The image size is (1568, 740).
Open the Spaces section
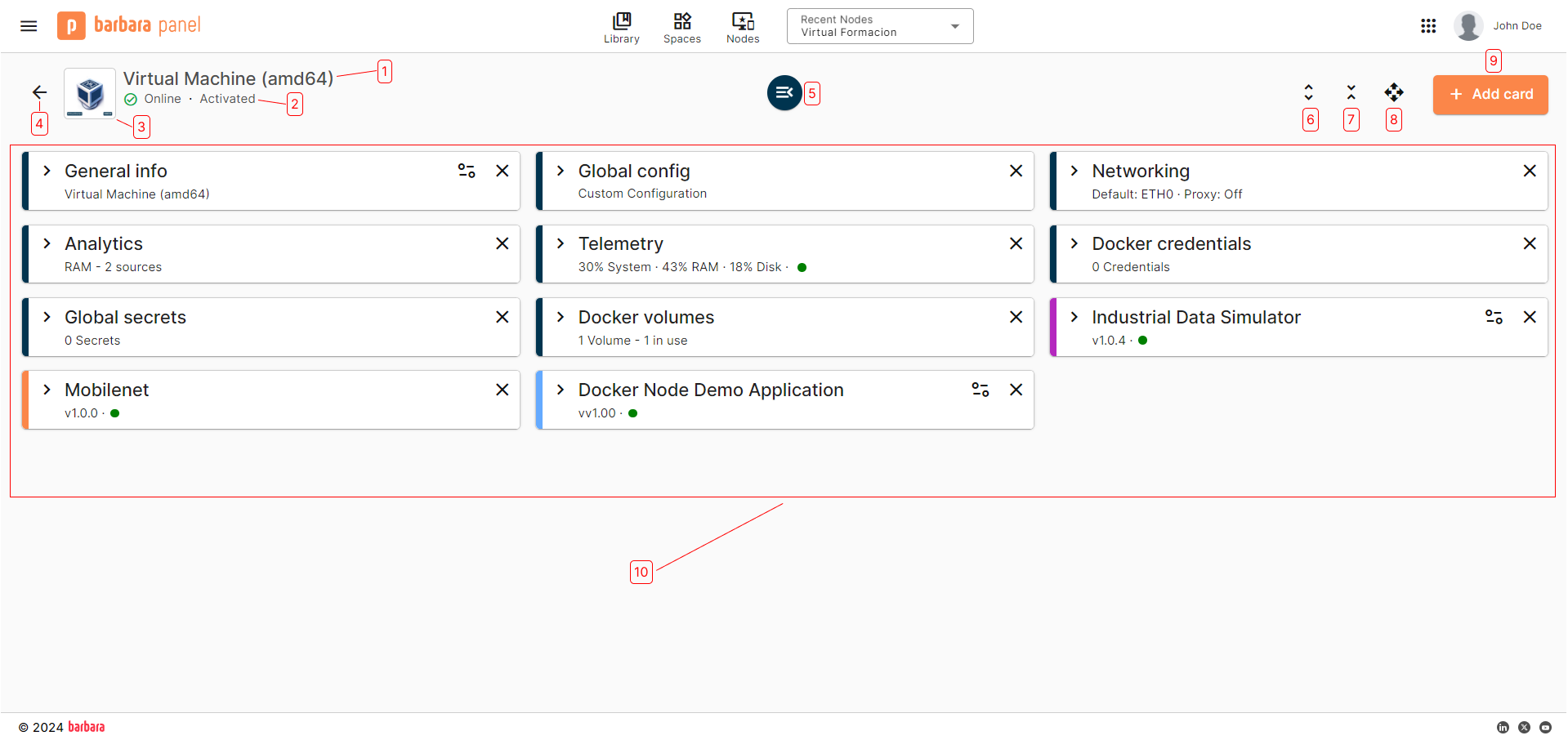(681, 26)
